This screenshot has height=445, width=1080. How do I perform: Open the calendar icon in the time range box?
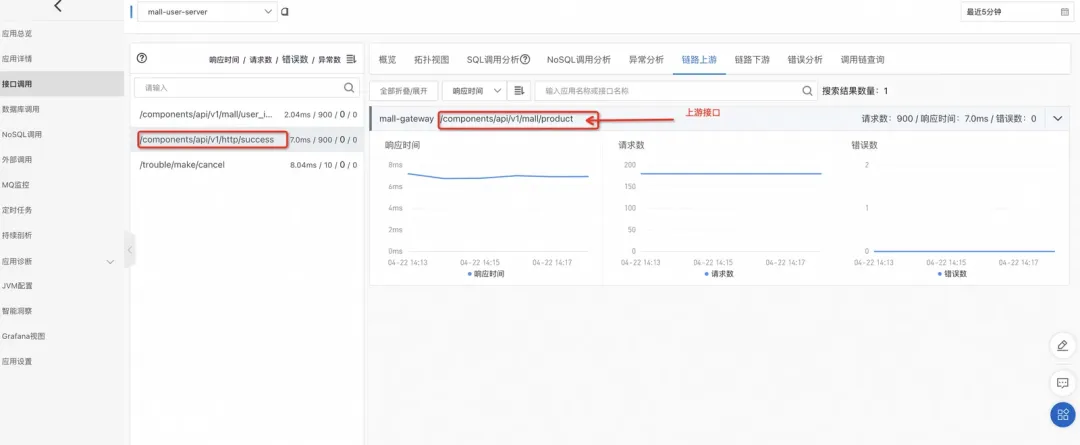point(1064,12)
